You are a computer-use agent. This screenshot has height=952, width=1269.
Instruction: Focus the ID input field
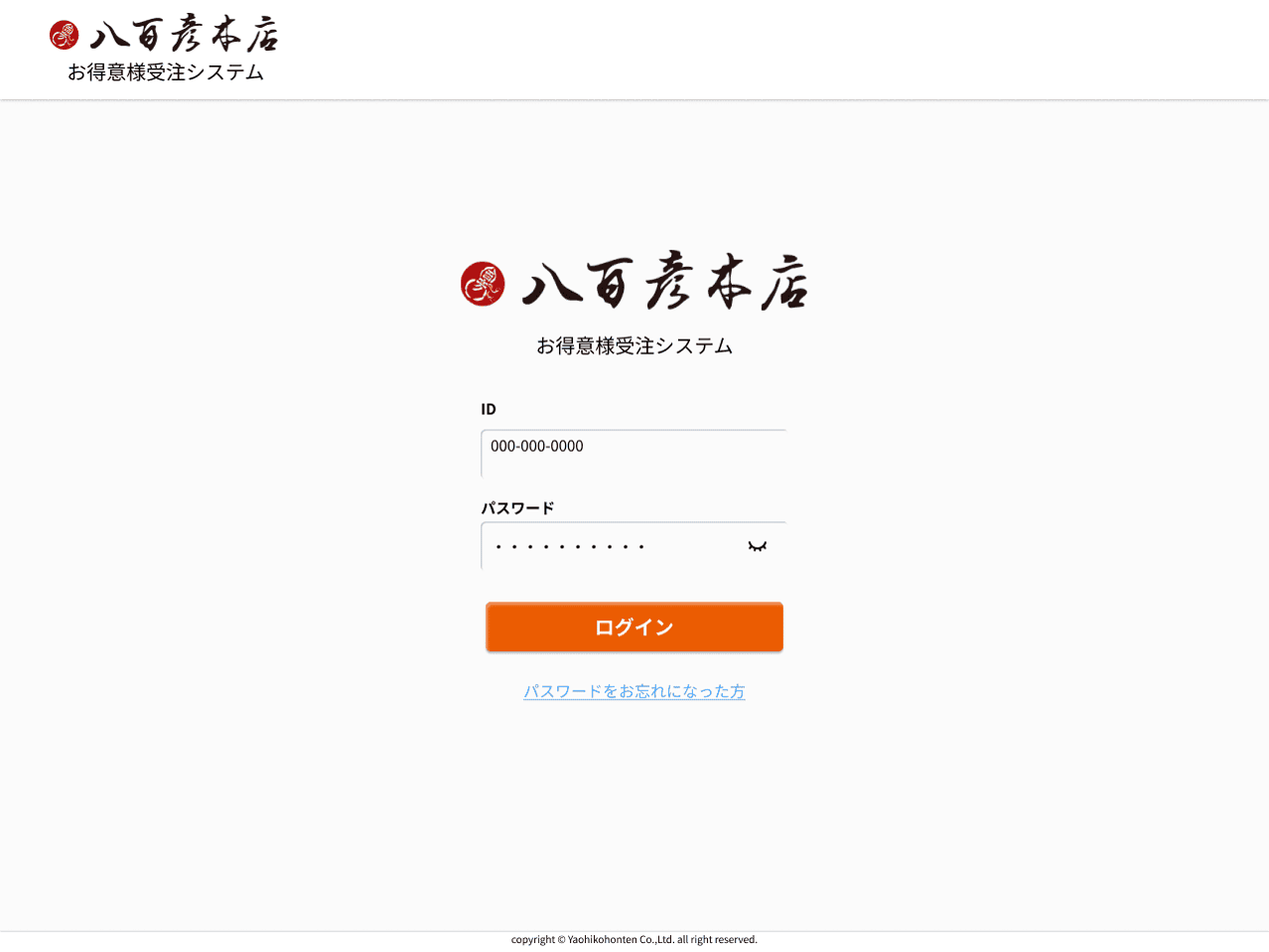(x=634, y=454)
